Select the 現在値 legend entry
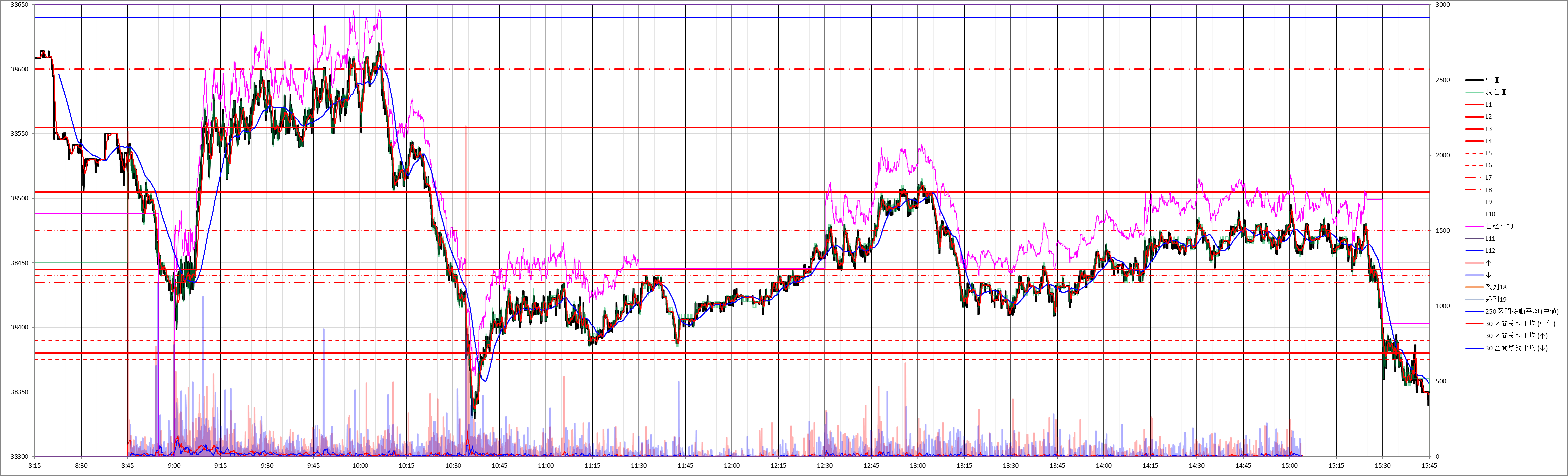Screen dimensions: 1568x476 coord(1485,92)
